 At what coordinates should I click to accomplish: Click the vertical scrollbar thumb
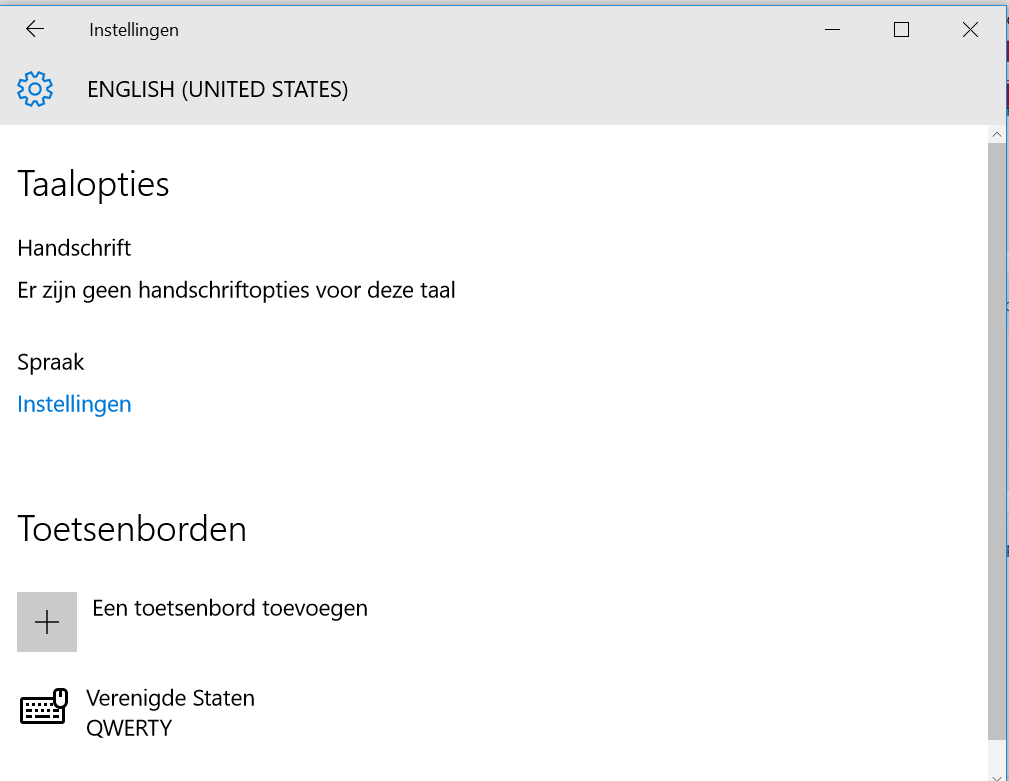tap(995, 440)
